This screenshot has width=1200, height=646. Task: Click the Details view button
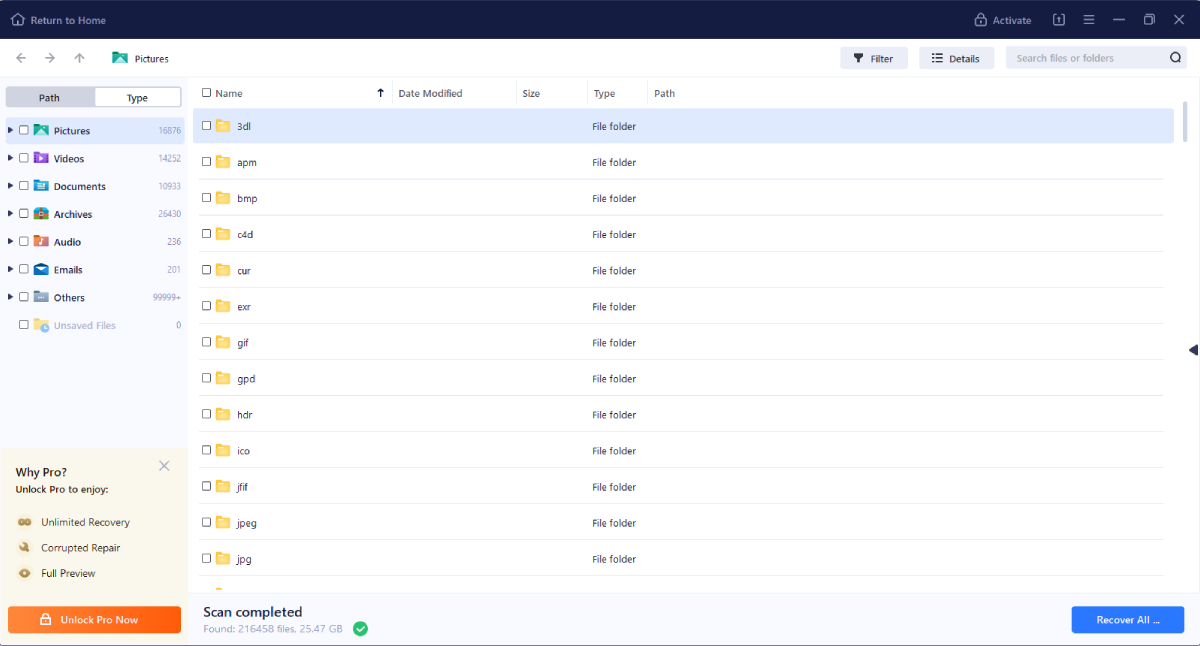tap(956, 58)
